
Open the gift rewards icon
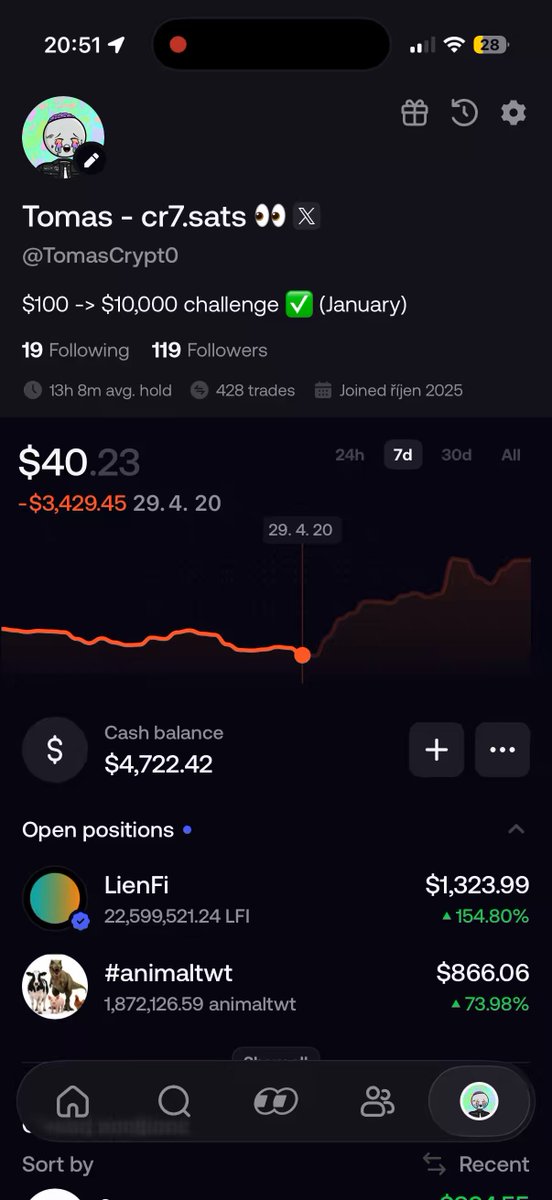click(414, 113)
